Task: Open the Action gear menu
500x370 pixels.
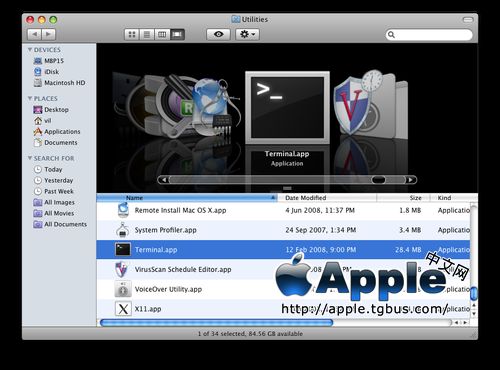Action: tap(247, 34)
